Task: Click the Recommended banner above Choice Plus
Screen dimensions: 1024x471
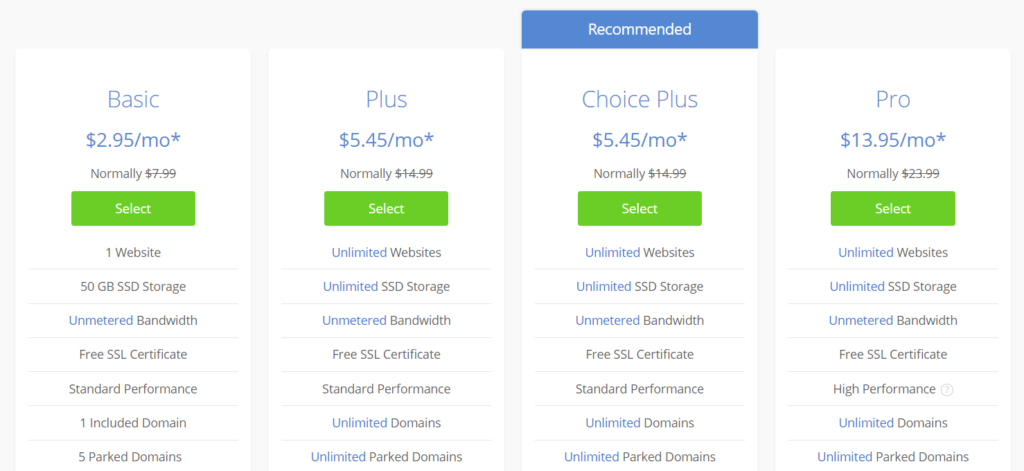Action: pos(639,29)
